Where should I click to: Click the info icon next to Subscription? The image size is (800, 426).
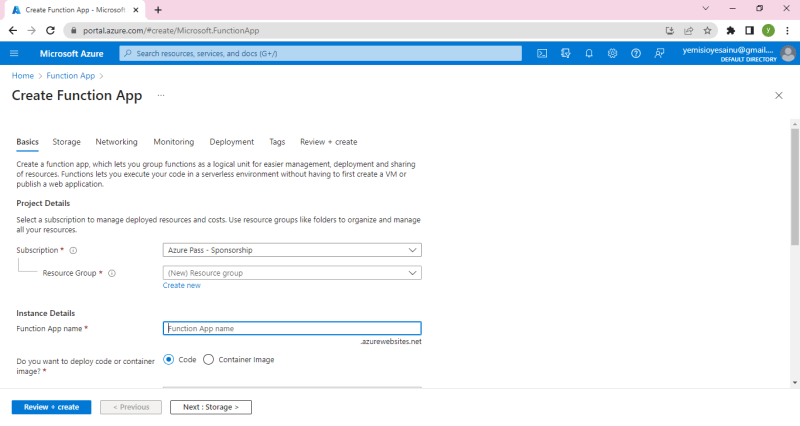[x=73, y=250]
